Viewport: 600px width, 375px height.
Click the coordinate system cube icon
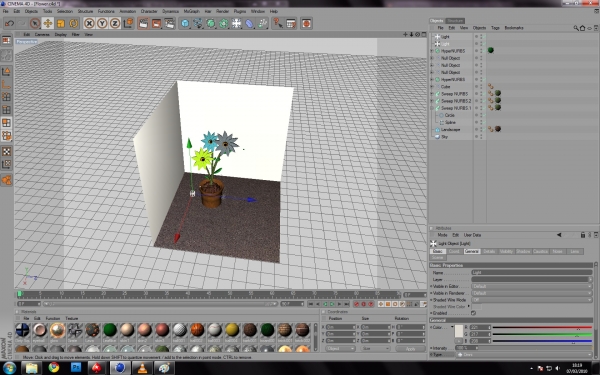click(129, 23)
